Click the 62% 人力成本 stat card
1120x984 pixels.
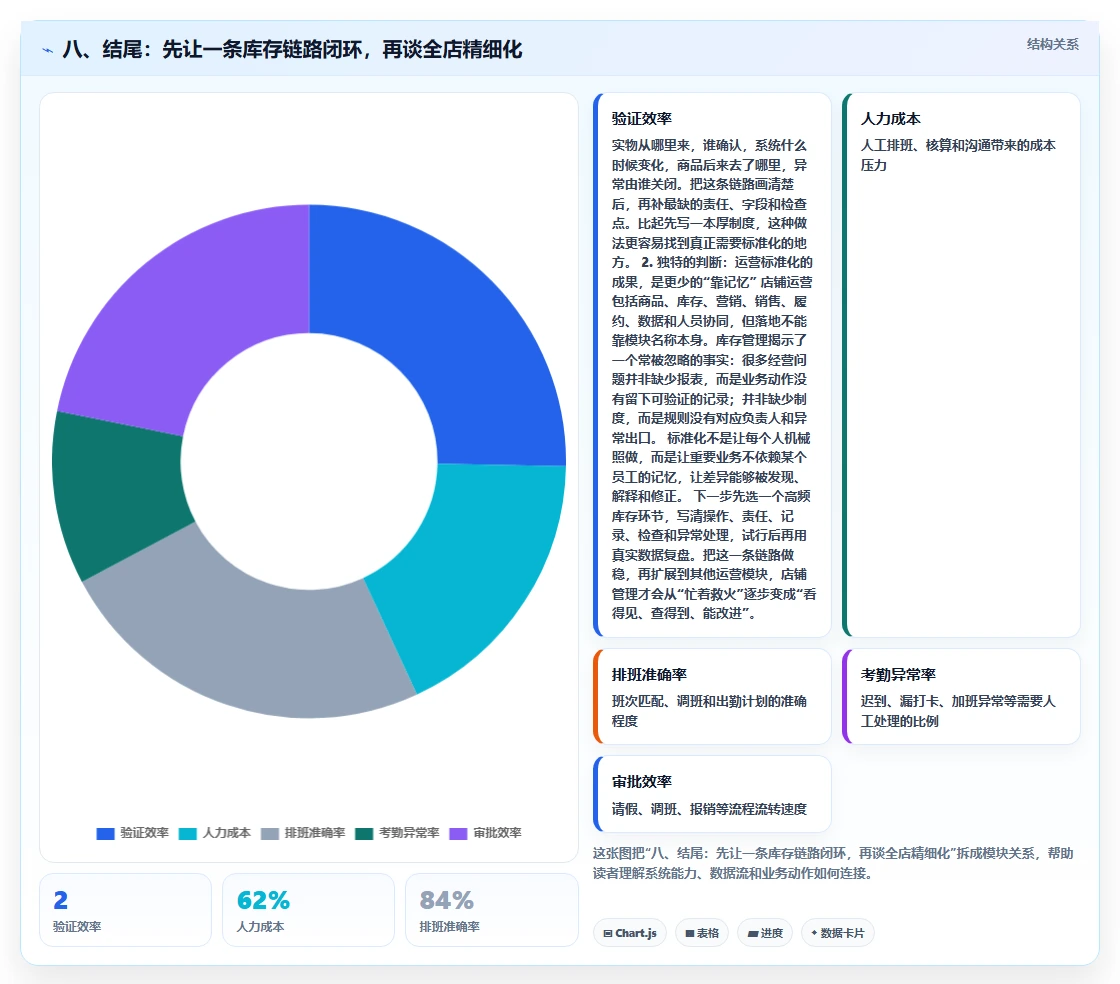coord(309,910)
